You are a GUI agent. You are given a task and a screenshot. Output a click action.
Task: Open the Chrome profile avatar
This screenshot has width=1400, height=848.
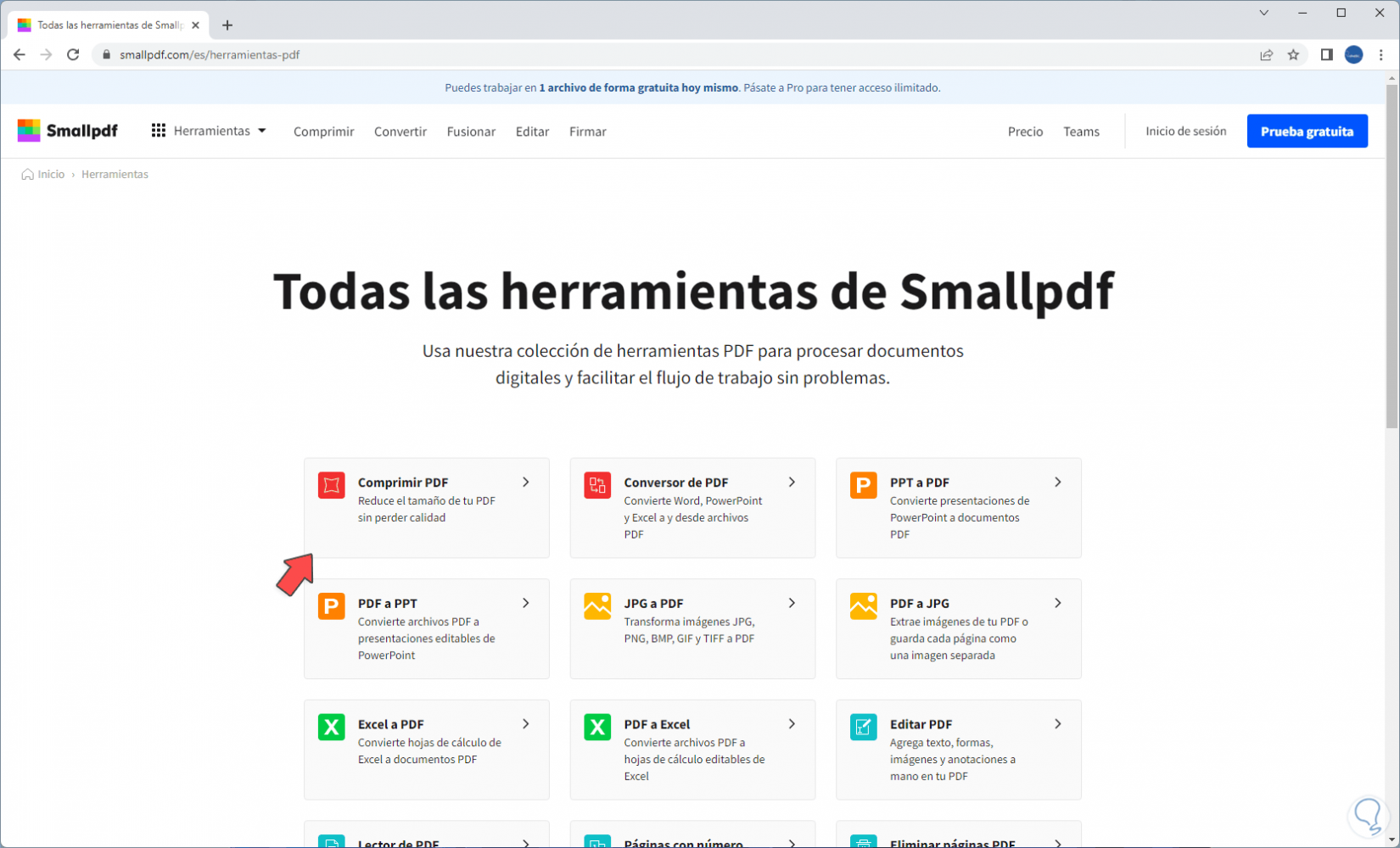[1354, 54]
